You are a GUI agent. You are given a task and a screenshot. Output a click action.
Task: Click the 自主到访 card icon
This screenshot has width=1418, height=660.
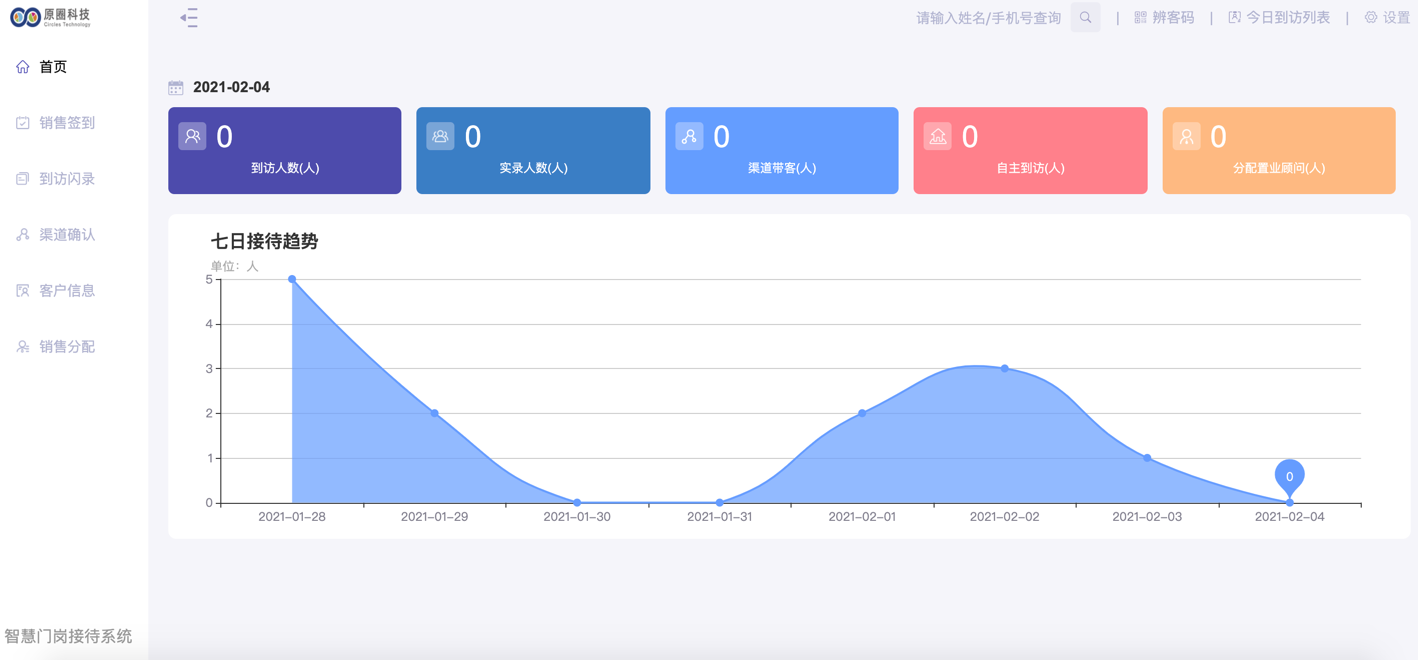(937, 136)
